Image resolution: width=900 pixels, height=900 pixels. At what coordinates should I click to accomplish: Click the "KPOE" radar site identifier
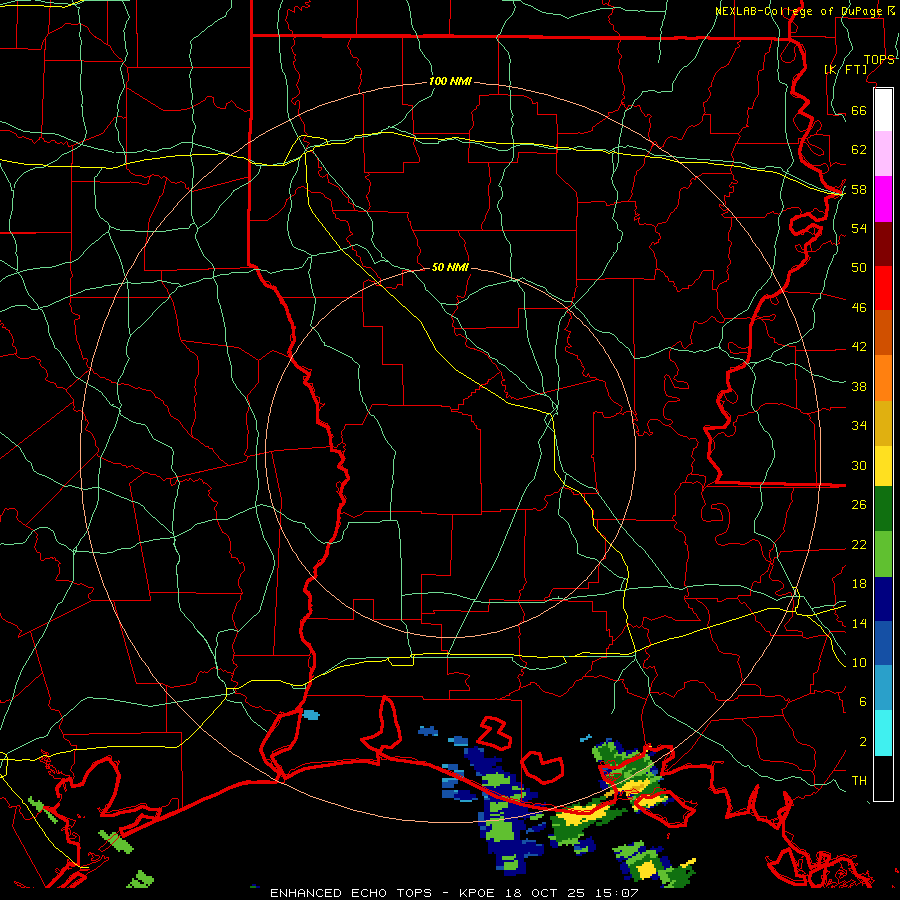(x=478, y=893)
